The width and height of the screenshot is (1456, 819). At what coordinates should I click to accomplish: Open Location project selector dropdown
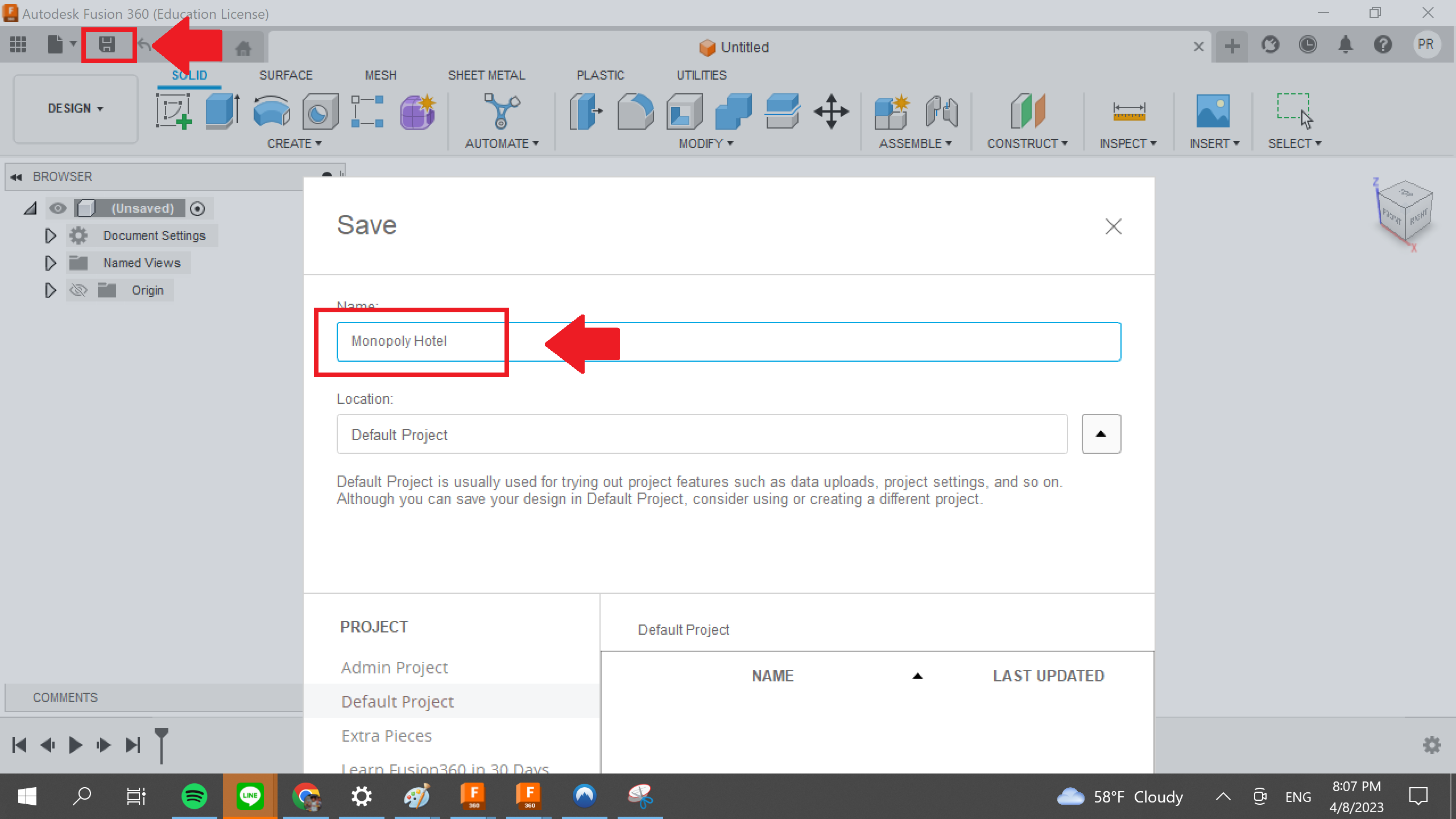1102,434
